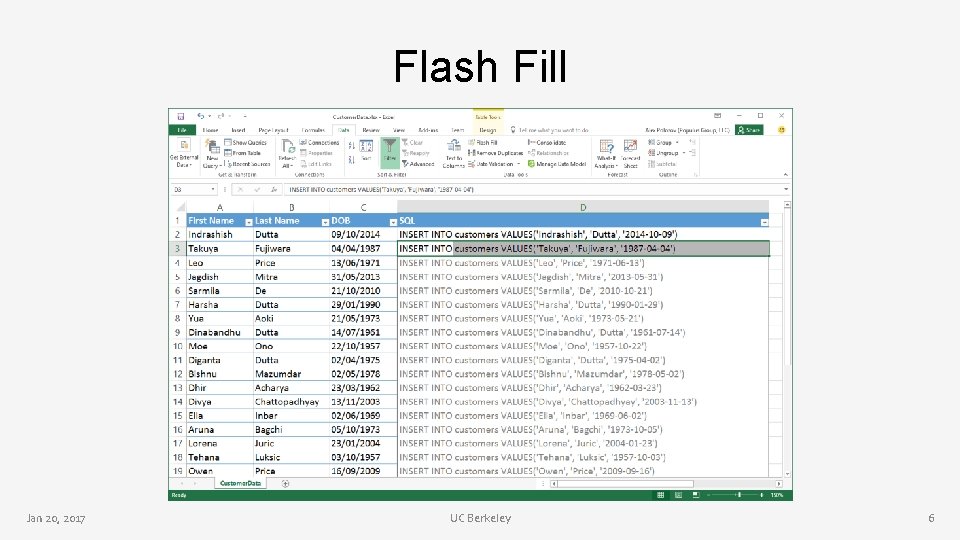The height and width of the screenshot is (540, 960).
Task: Click the Insert Function fx icon
Action: pyautogui.click(x=274, y=190)
